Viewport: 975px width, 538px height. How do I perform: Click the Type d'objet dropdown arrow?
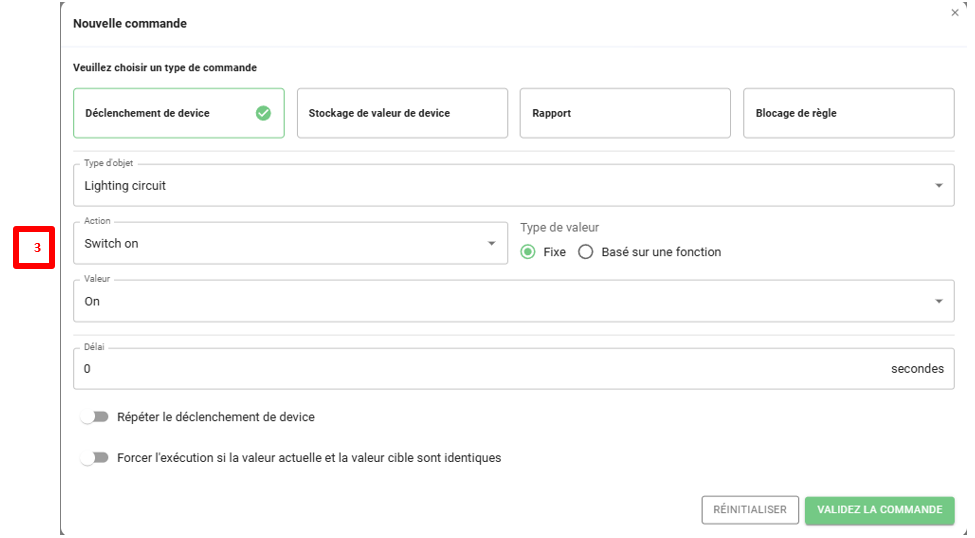[938, 186]
